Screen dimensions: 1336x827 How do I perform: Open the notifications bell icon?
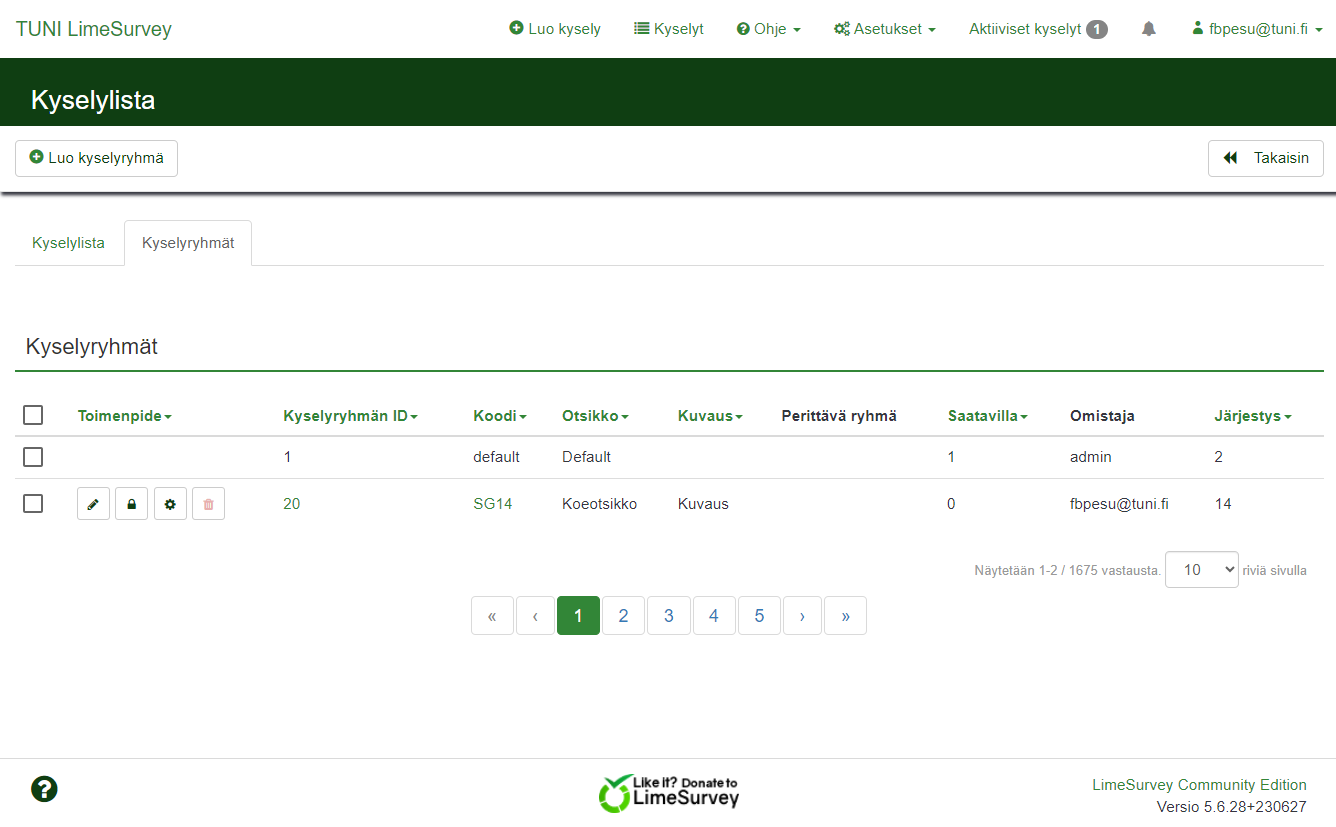point(1149,29)
